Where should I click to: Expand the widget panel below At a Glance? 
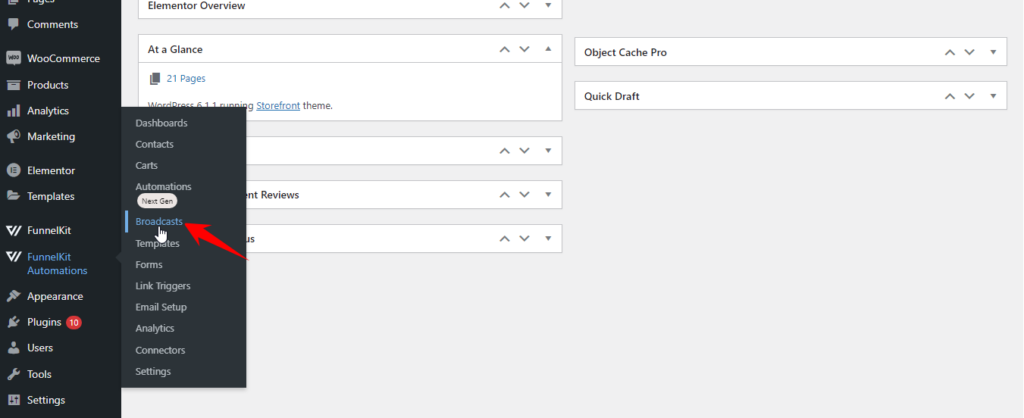click(x=548, y=150)
